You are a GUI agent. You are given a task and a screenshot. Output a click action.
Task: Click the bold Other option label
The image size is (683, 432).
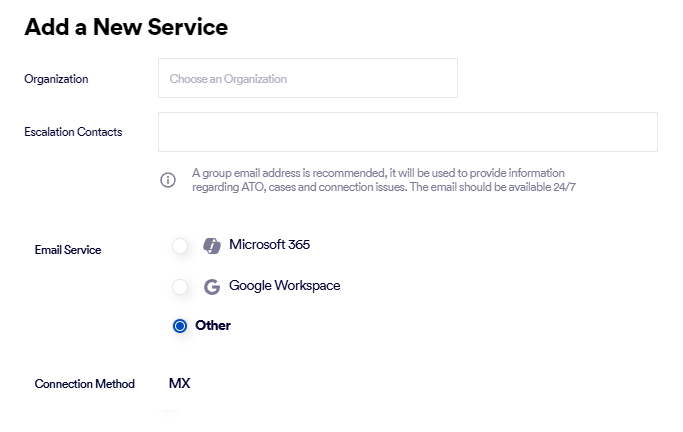click(x=213, y=326)
